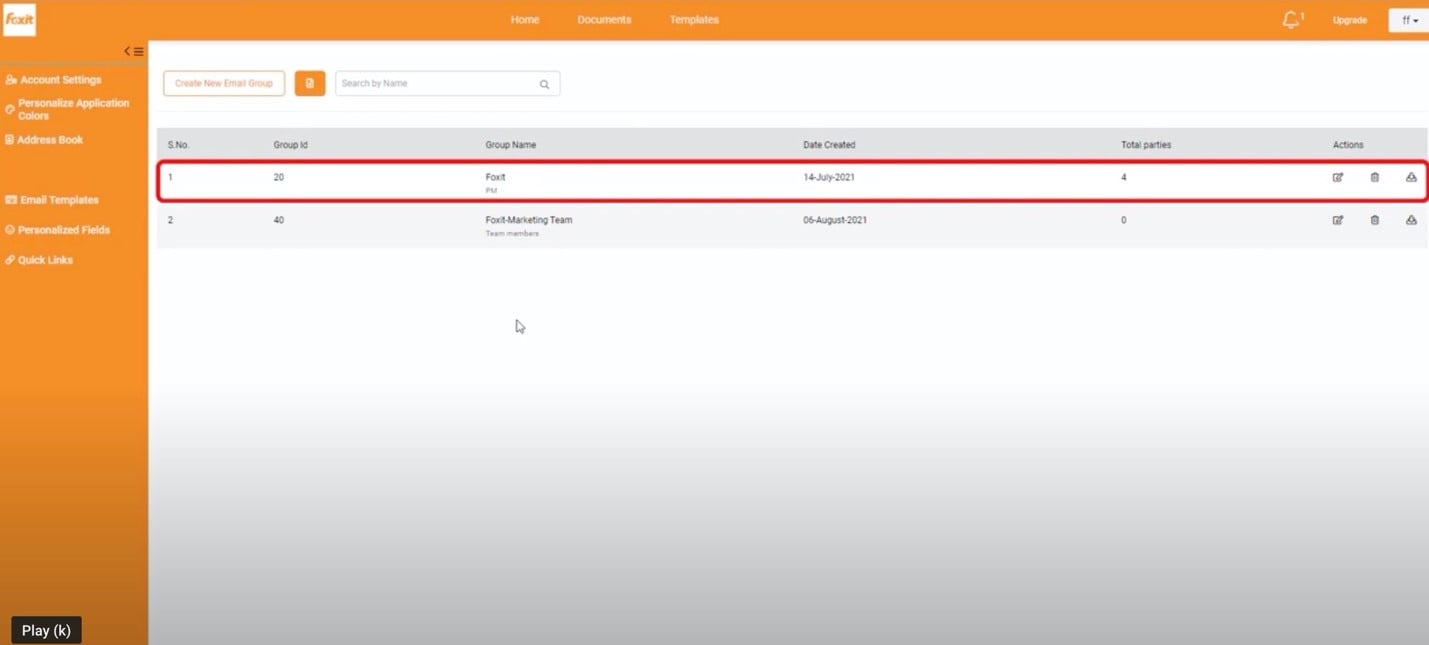Viewport: 1429px width, 645px height.
Task: Click Group Id 40
Action: (279, 220)
